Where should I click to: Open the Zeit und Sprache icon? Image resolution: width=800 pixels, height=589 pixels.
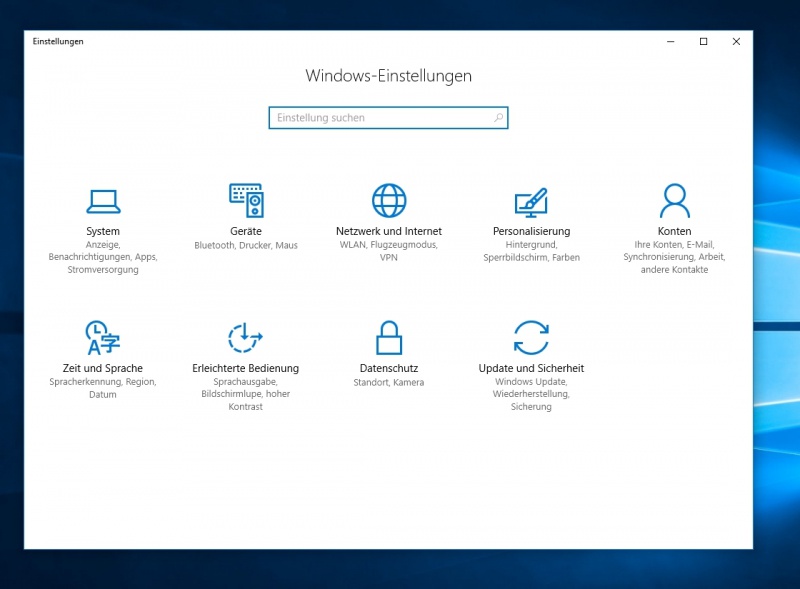pyautogui.click(x=103, y=337)
